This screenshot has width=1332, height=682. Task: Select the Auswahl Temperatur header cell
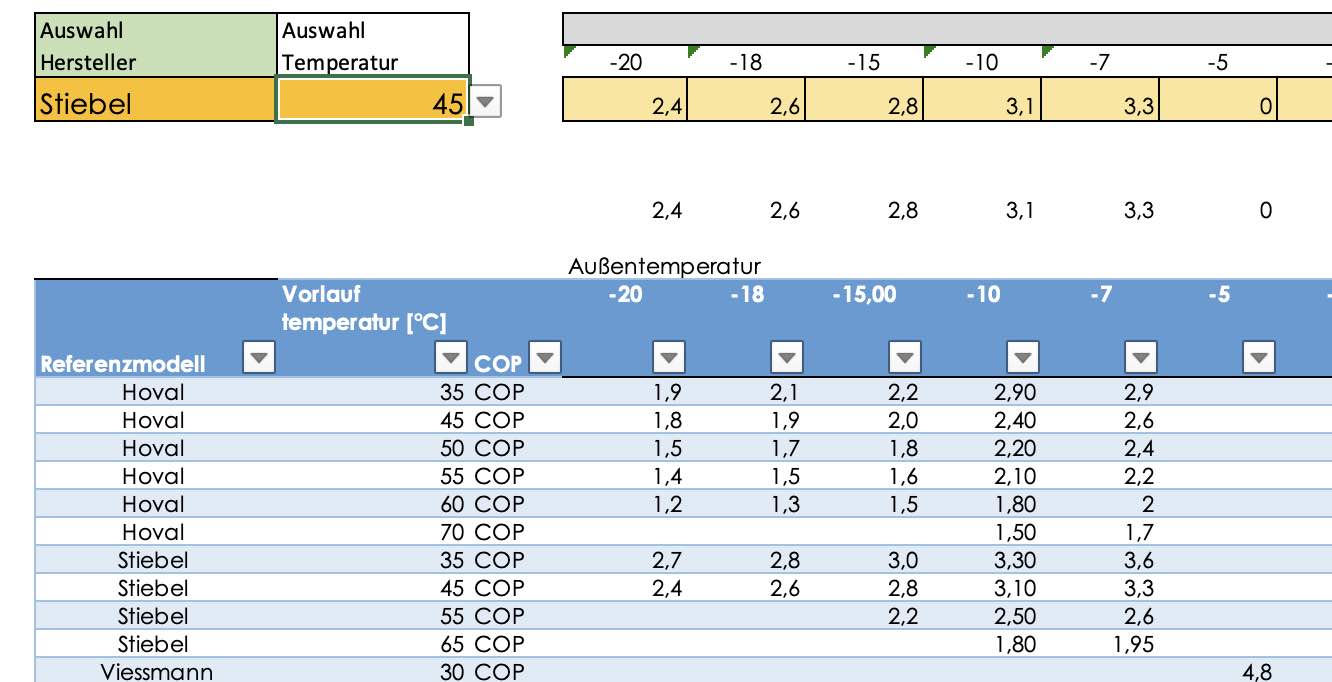[373, 46]
